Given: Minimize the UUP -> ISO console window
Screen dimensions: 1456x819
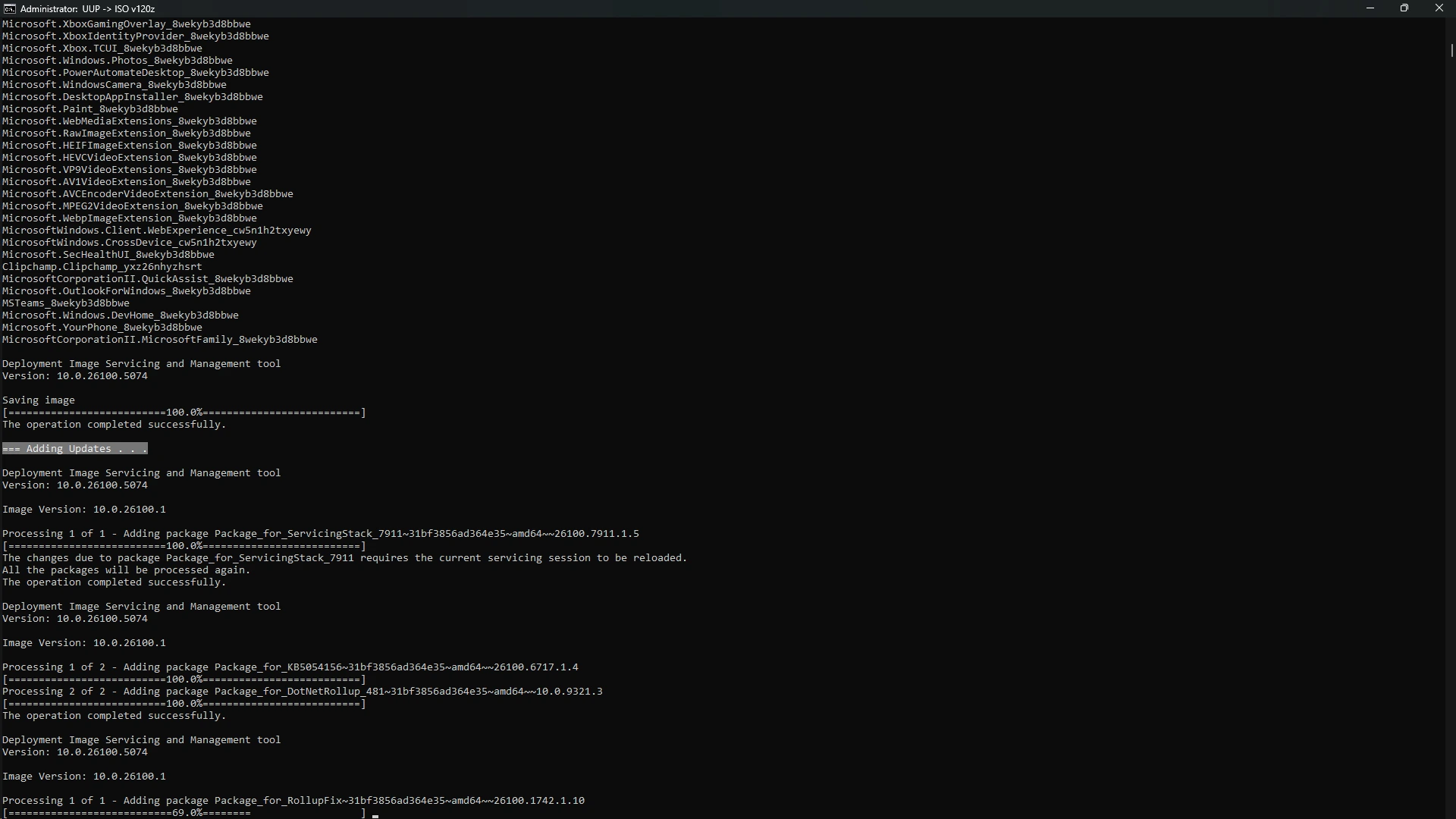Looking at the screenshot, I should point(1370,8).
